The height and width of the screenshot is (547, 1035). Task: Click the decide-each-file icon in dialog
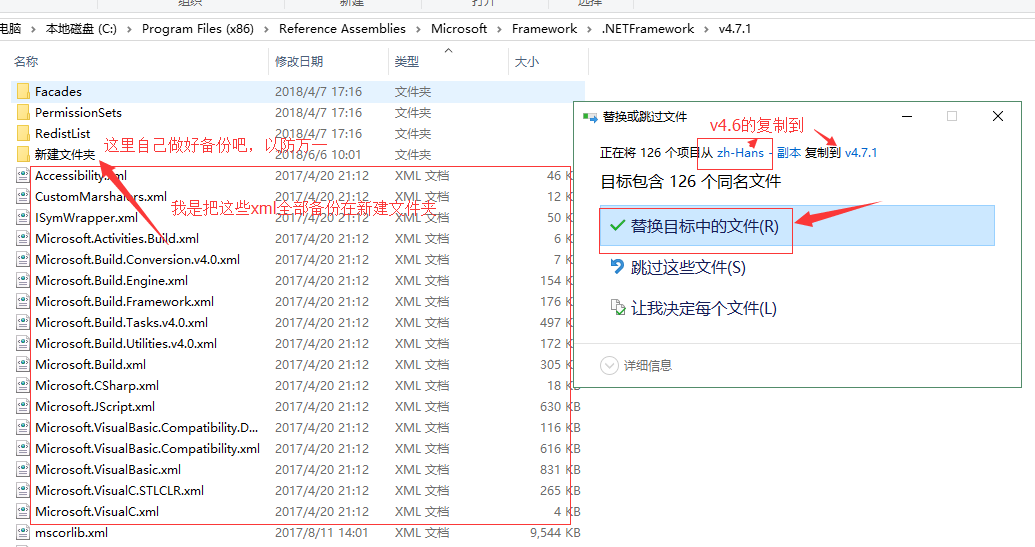click(617, 307)
